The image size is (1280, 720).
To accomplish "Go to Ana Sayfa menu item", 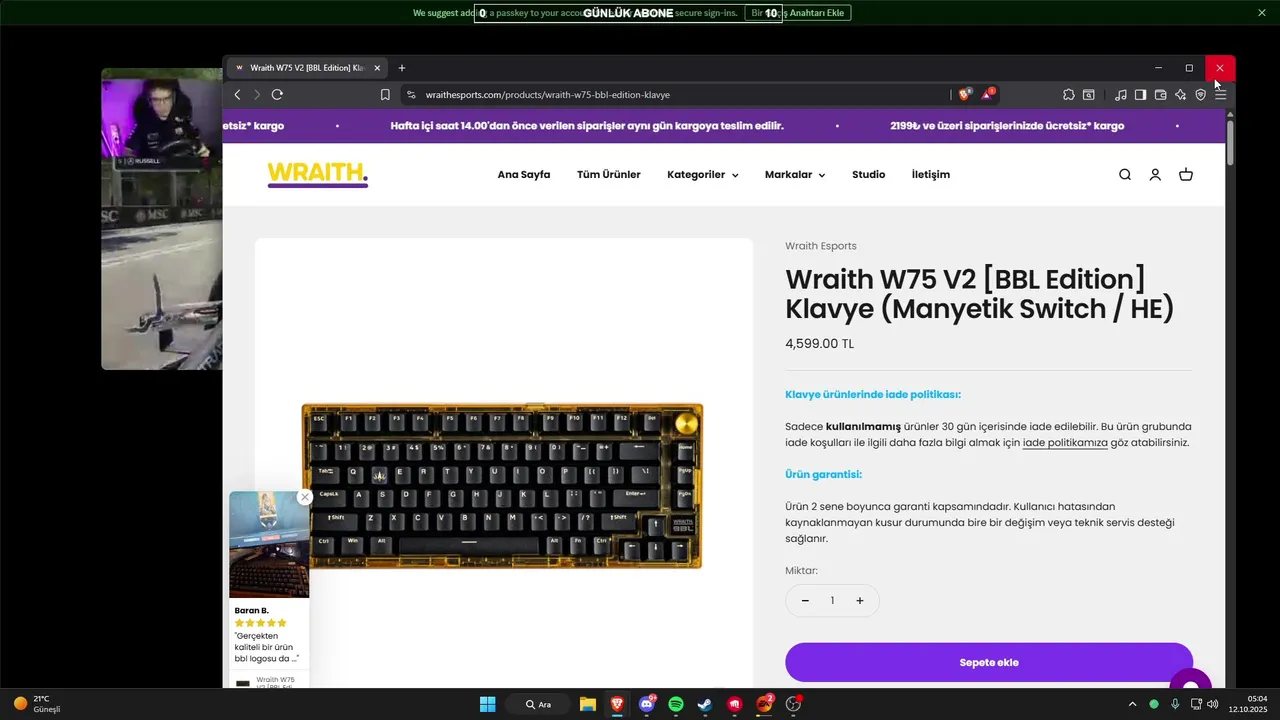I will [524, 175].
